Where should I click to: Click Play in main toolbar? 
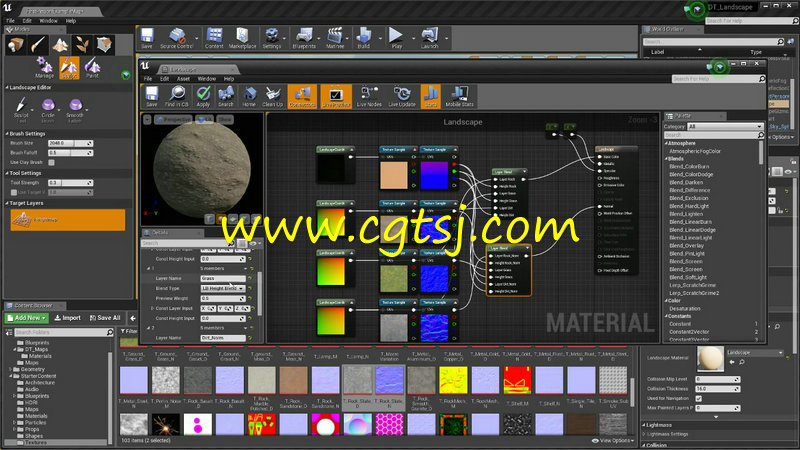coord(396,38)
